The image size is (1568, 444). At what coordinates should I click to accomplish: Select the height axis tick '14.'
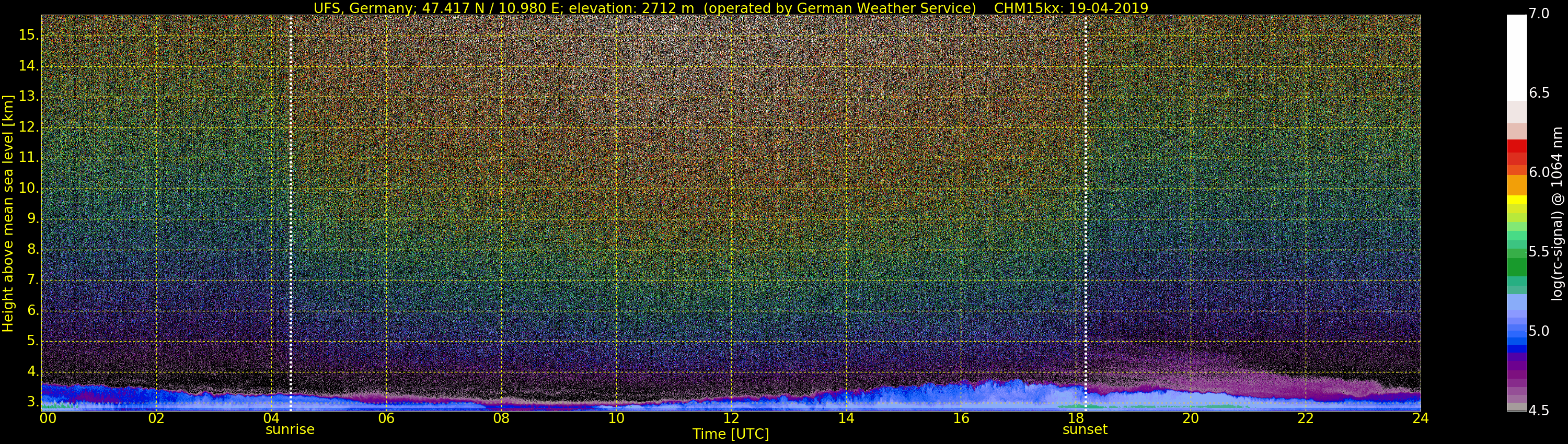[28, 66]
